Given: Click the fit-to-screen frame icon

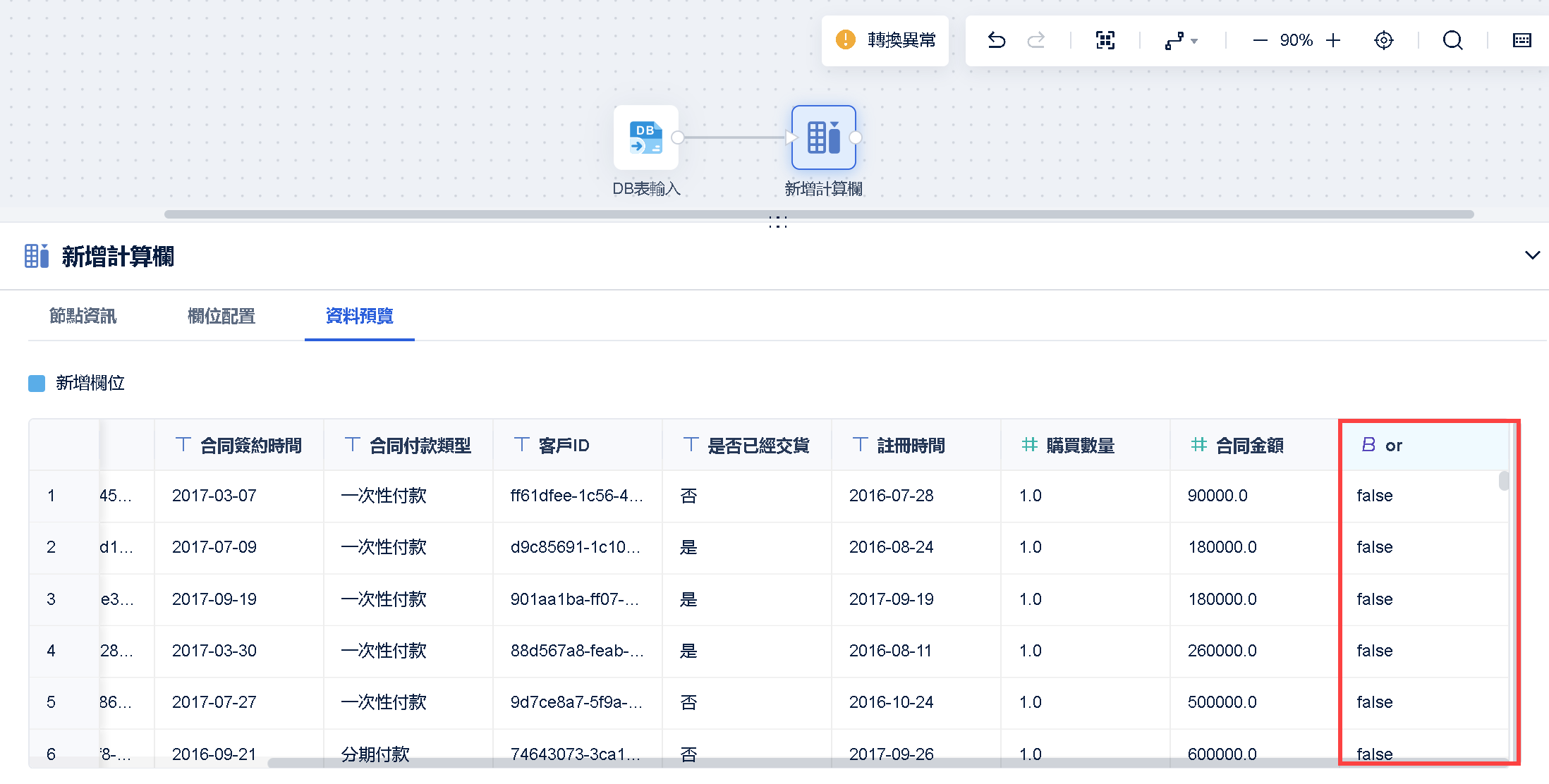Looking at the screenshot, I should 1105,40.
